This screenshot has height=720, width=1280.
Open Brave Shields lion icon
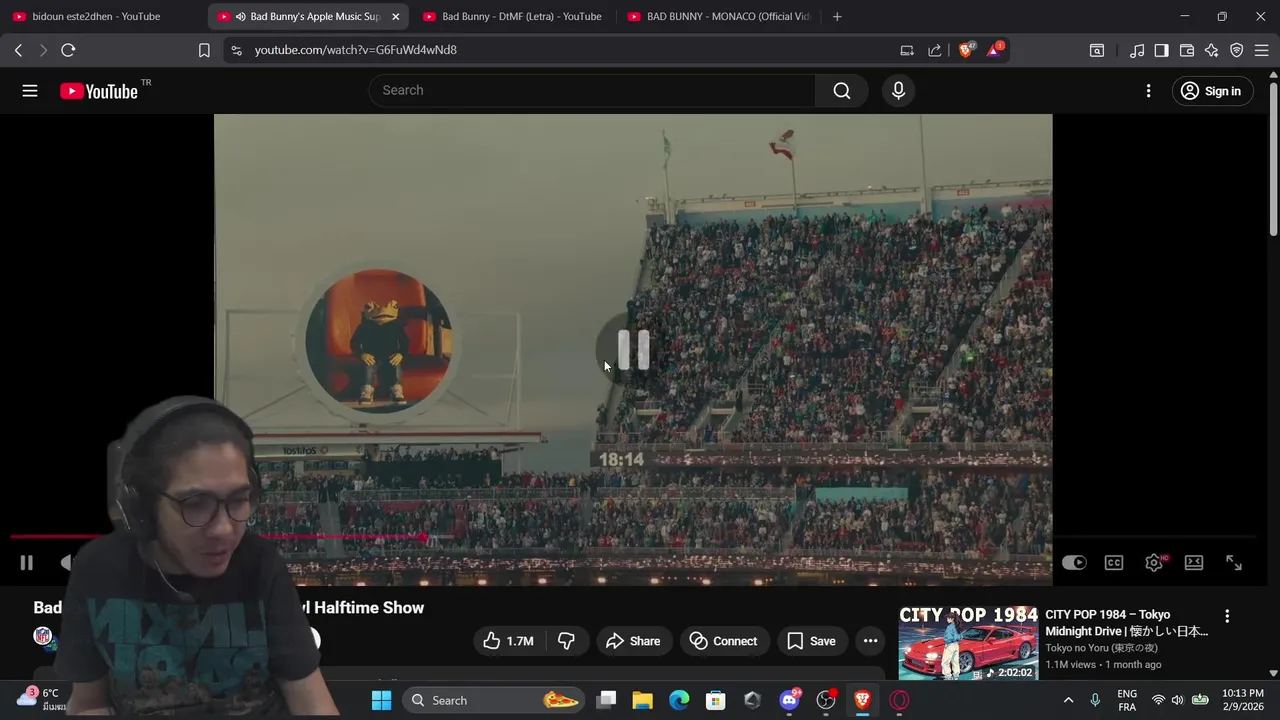pyautogui.click(x=966, y=50)
